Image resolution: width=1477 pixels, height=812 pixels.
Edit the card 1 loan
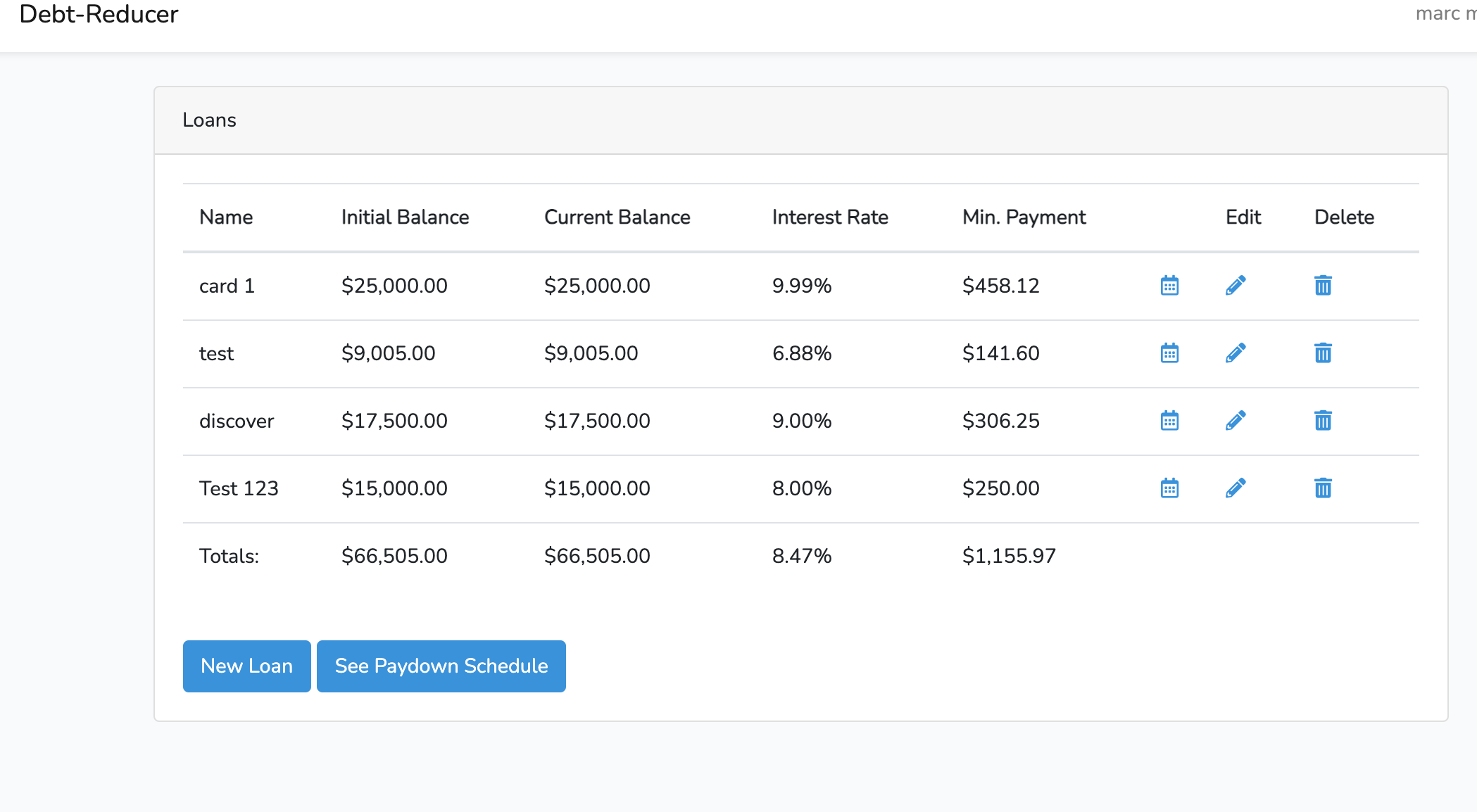coord(1236,286)
